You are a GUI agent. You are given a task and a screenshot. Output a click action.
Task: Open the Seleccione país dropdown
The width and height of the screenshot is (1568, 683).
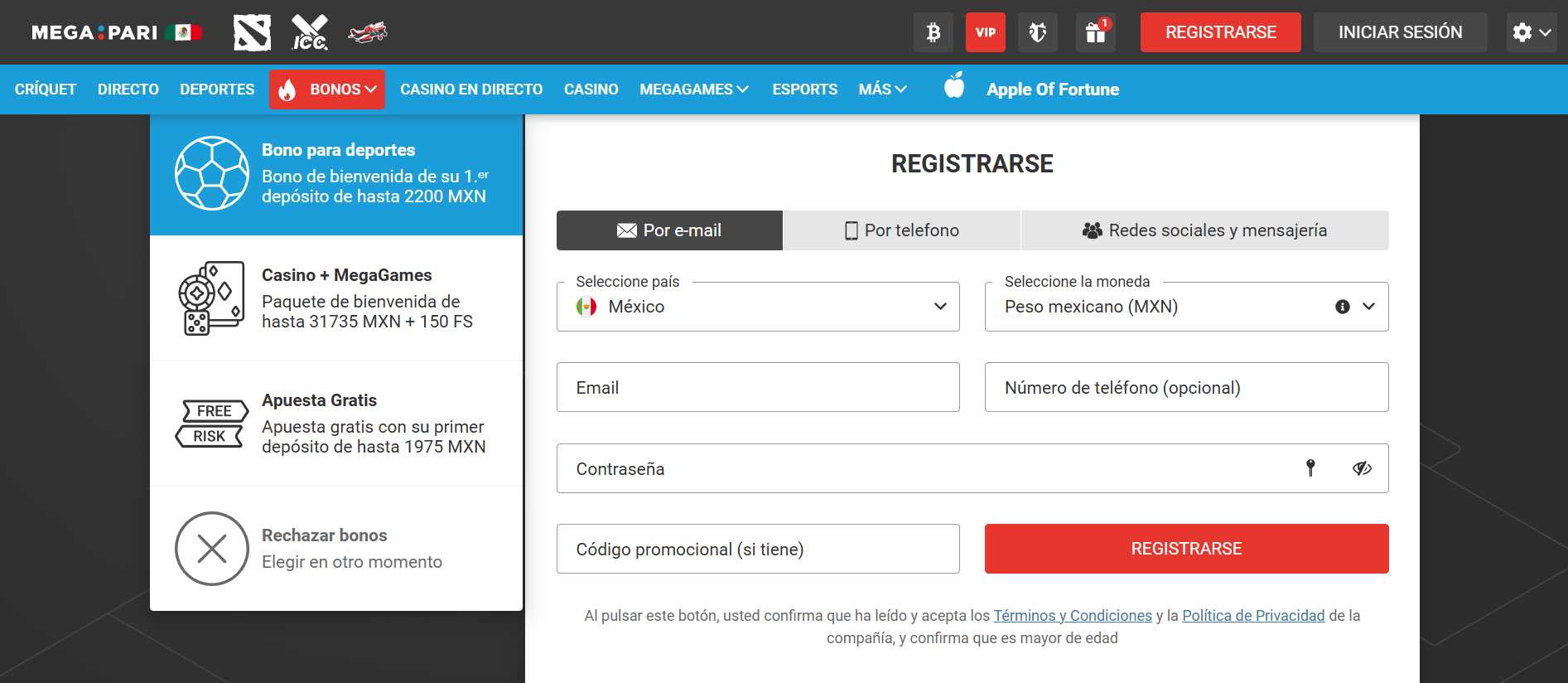point(758,307)
